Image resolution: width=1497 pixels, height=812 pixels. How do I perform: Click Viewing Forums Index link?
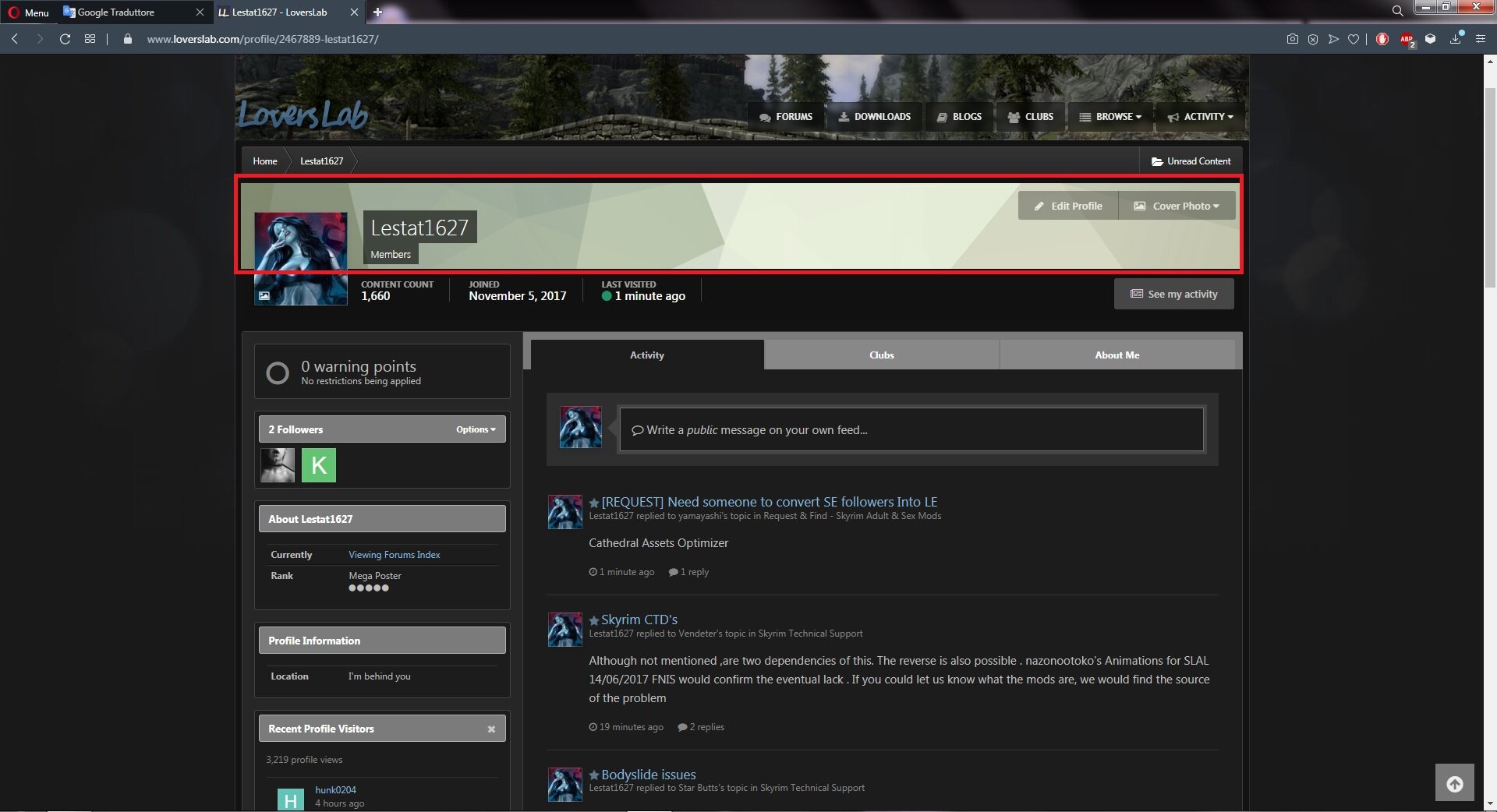pos(395,555)
